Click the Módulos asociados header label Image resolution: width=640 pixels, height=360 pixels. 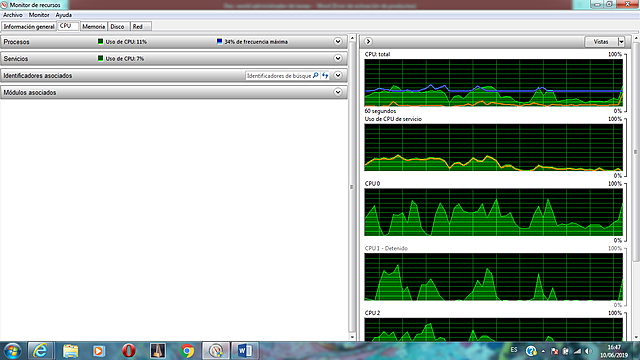pos(30,93)
